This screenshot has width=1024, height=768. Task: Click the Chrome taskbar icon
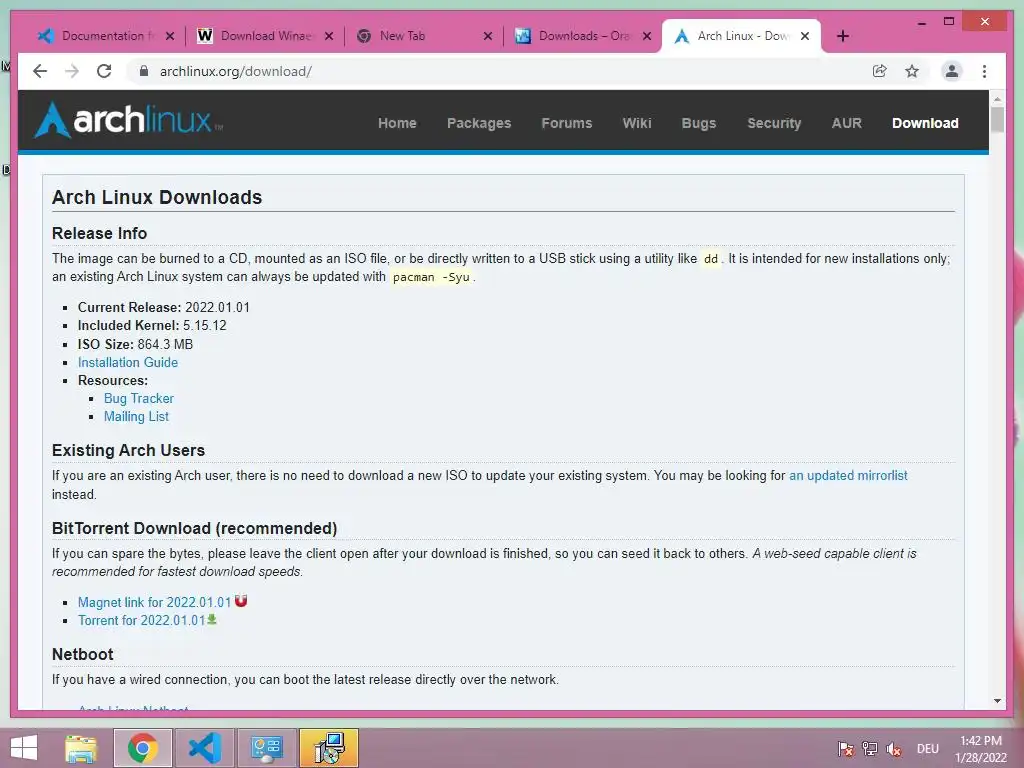pyautogui.click(x=143, y=748)
